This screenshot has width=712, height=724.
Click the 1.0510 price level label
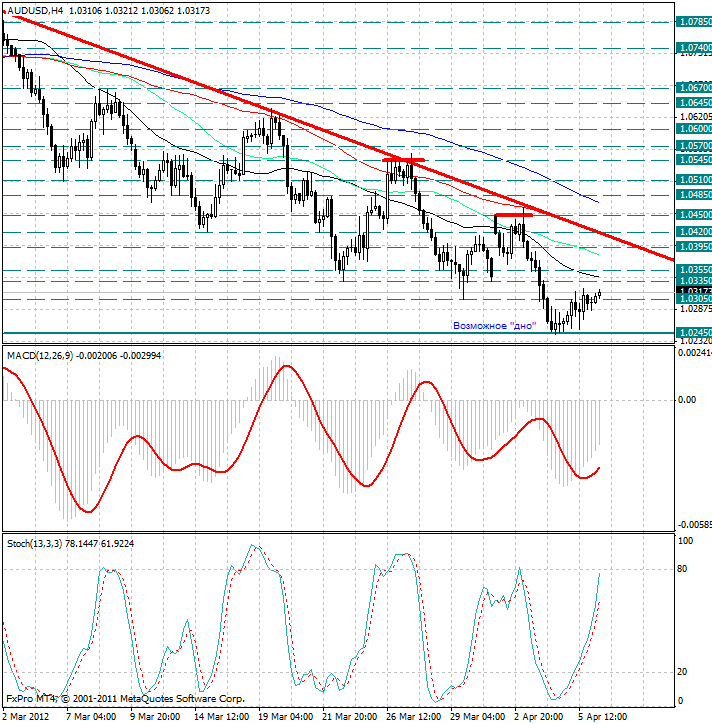(x=694, y=180)
